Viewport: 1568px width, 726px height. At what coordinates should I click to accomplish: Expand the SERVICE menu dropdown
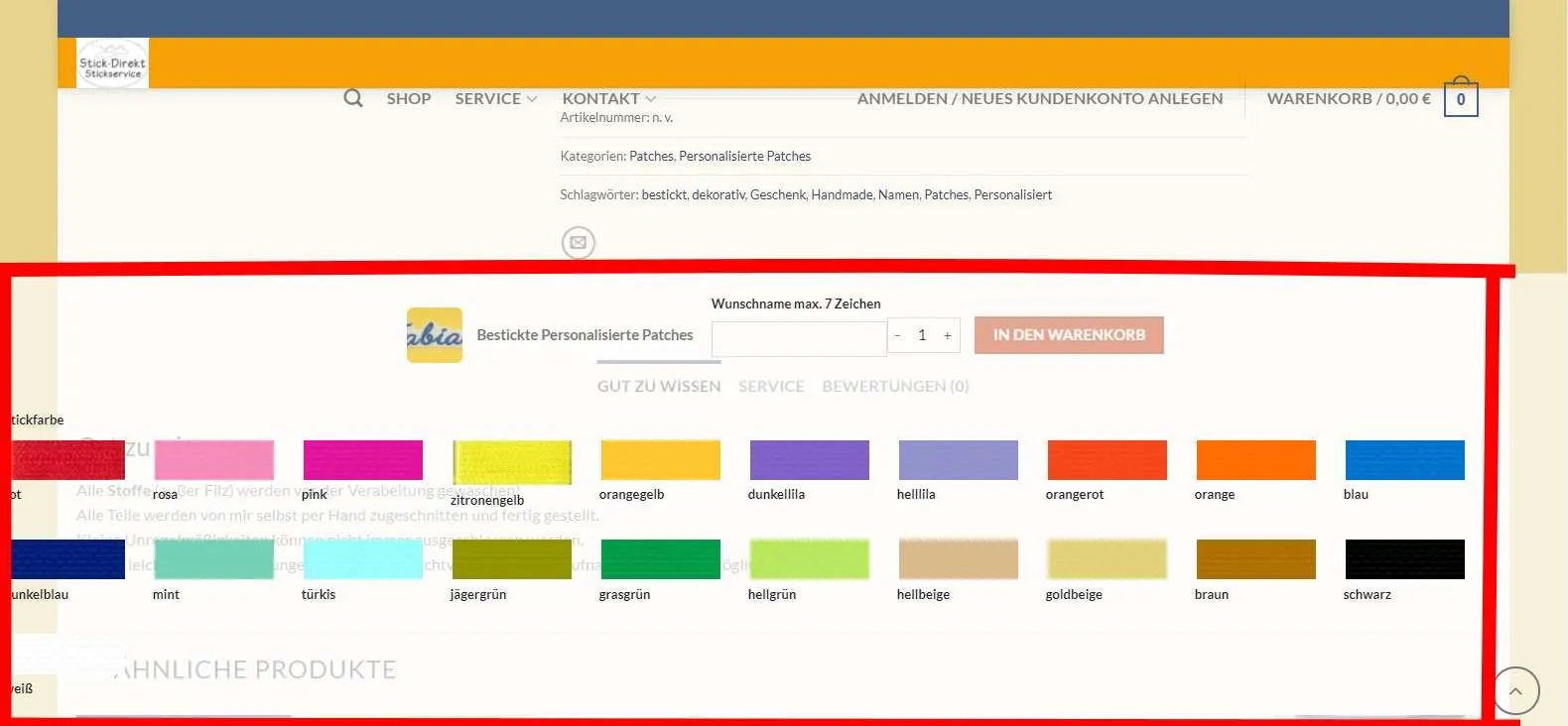[x=496, y=98]
